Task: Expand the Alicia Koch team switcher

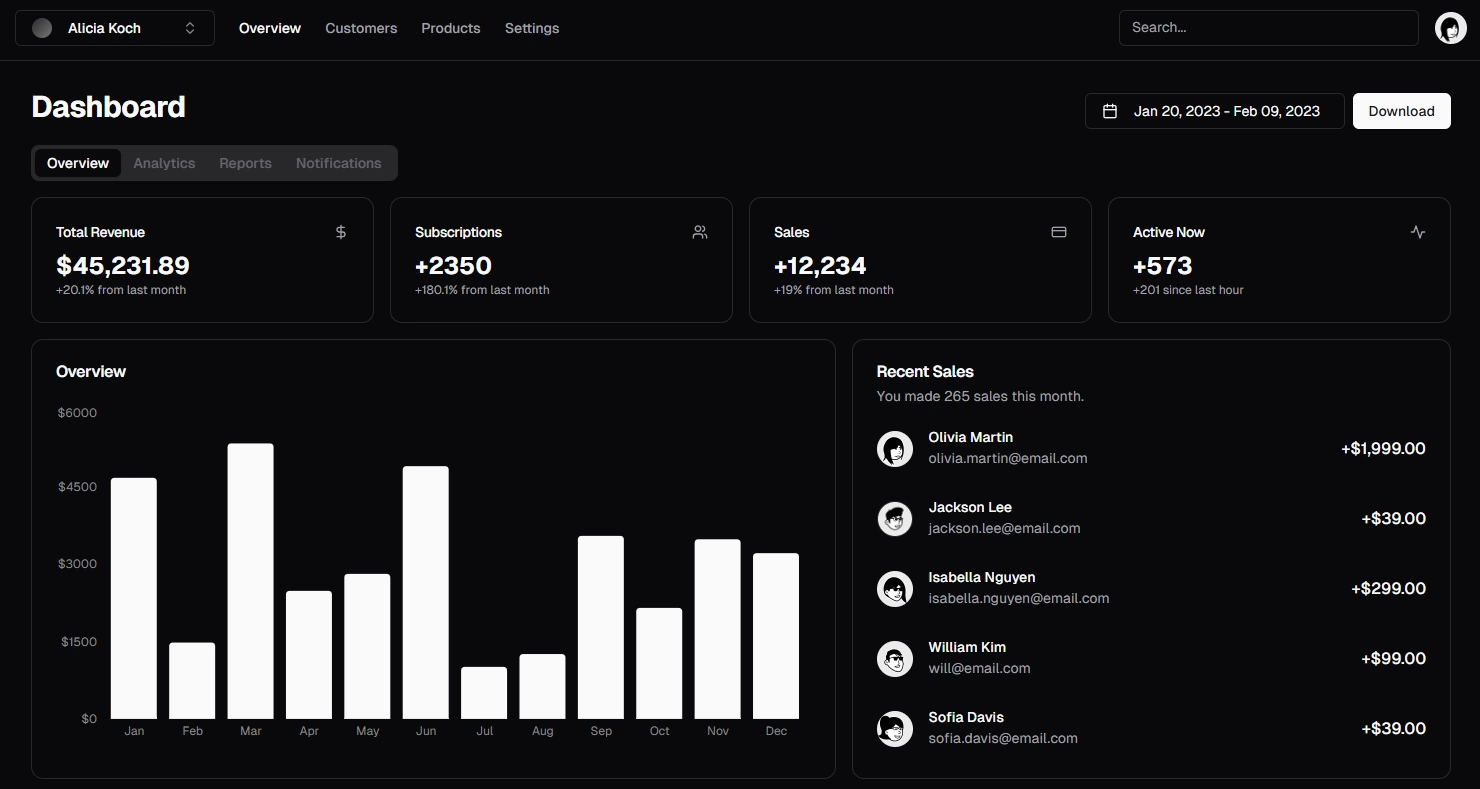Action: click(114, 28)
